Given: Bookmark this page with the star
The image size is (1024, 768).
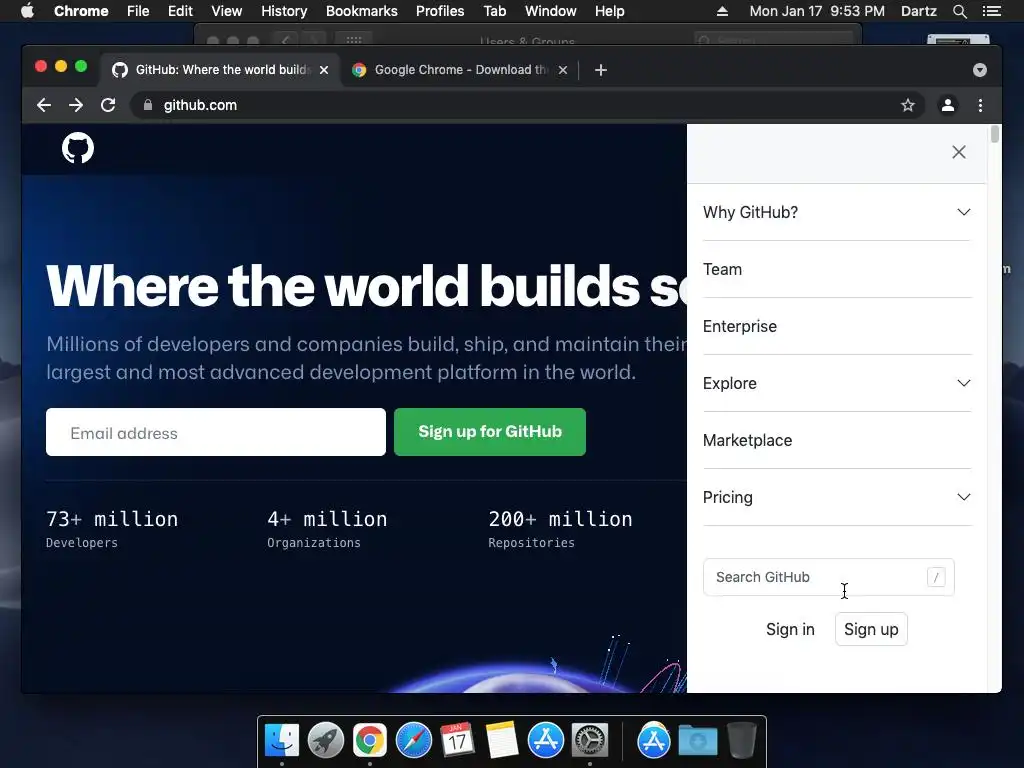Looking at the screenshot, I should (x=908, y=105).
